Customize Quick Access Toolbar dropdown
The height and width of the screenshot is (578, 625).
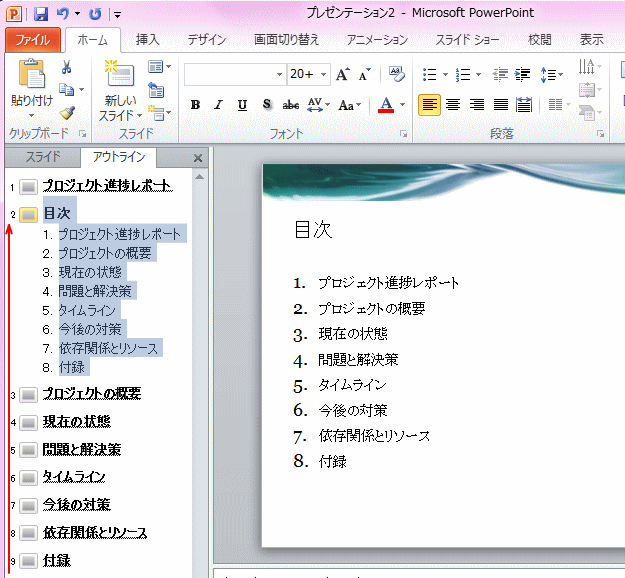pos(118,15)
